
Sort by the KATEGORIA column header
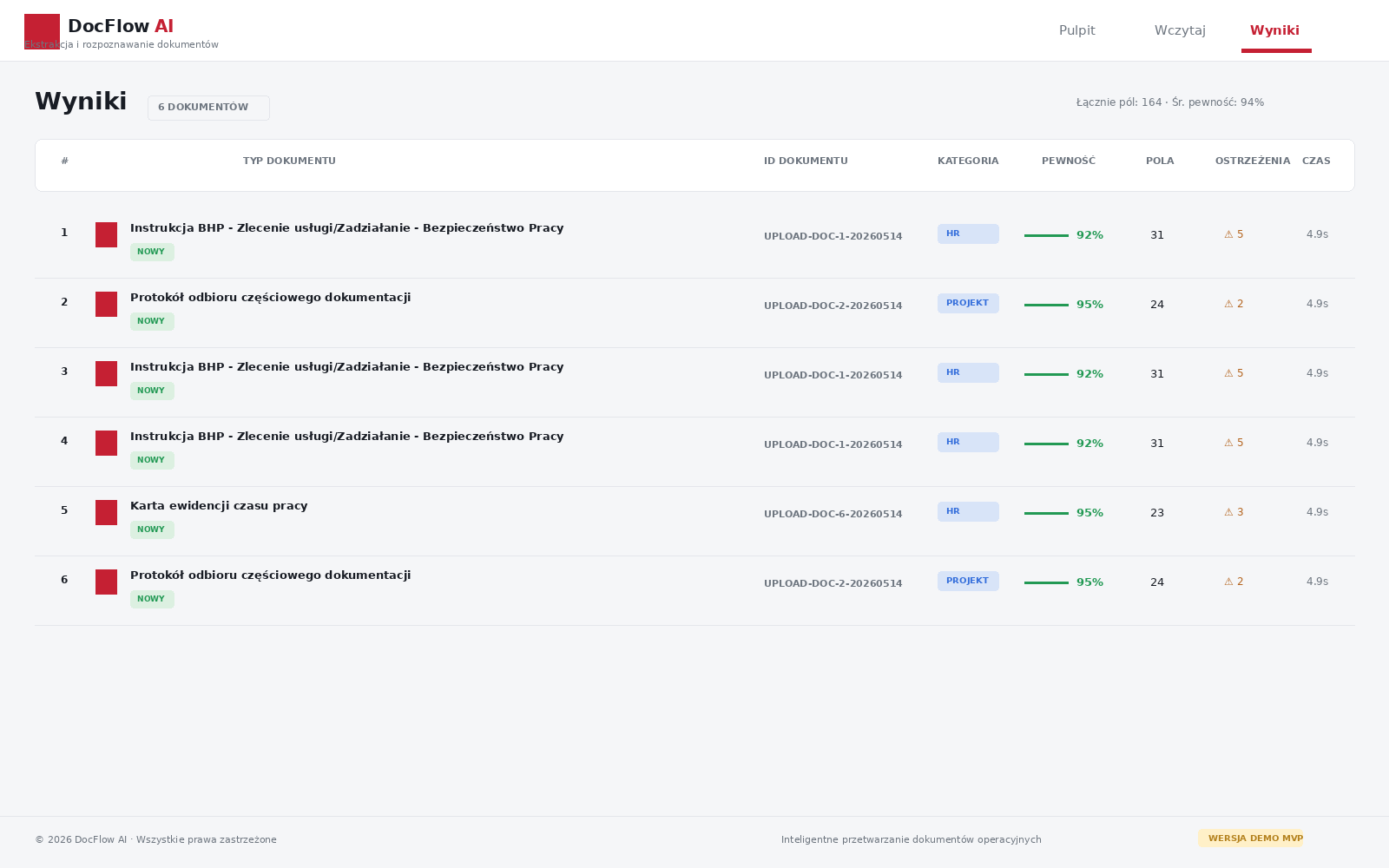click(968, 161)
